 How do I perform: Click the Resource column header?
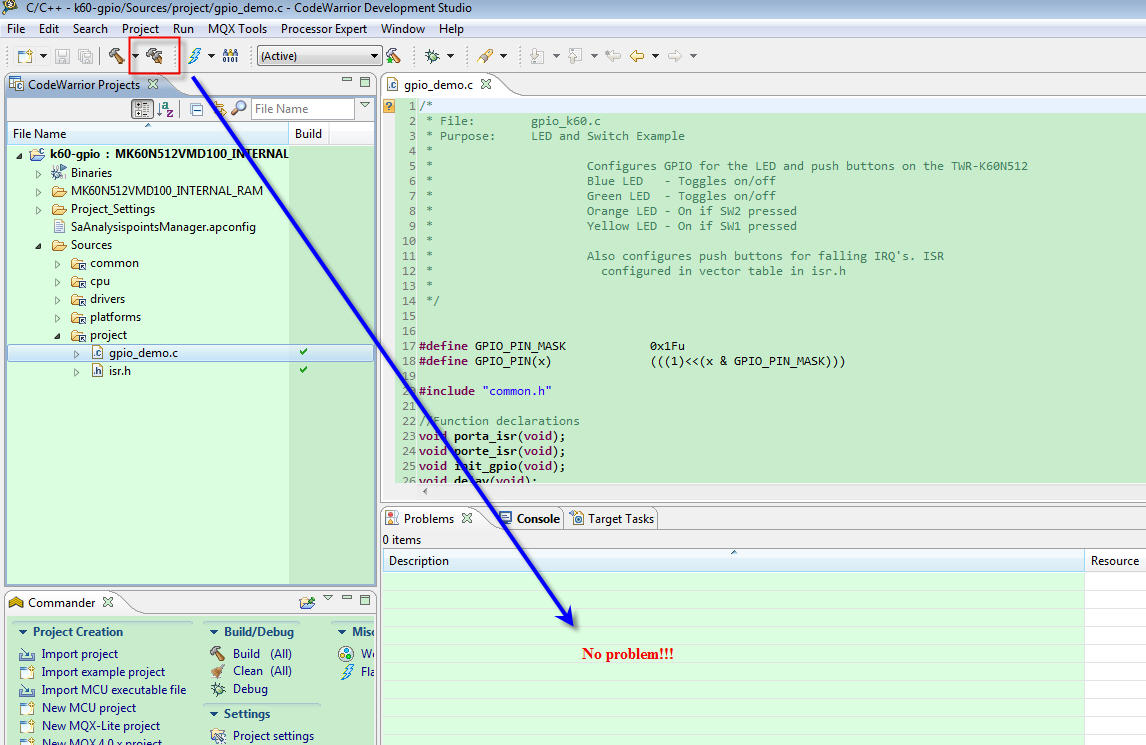[x=1115, y=561]
